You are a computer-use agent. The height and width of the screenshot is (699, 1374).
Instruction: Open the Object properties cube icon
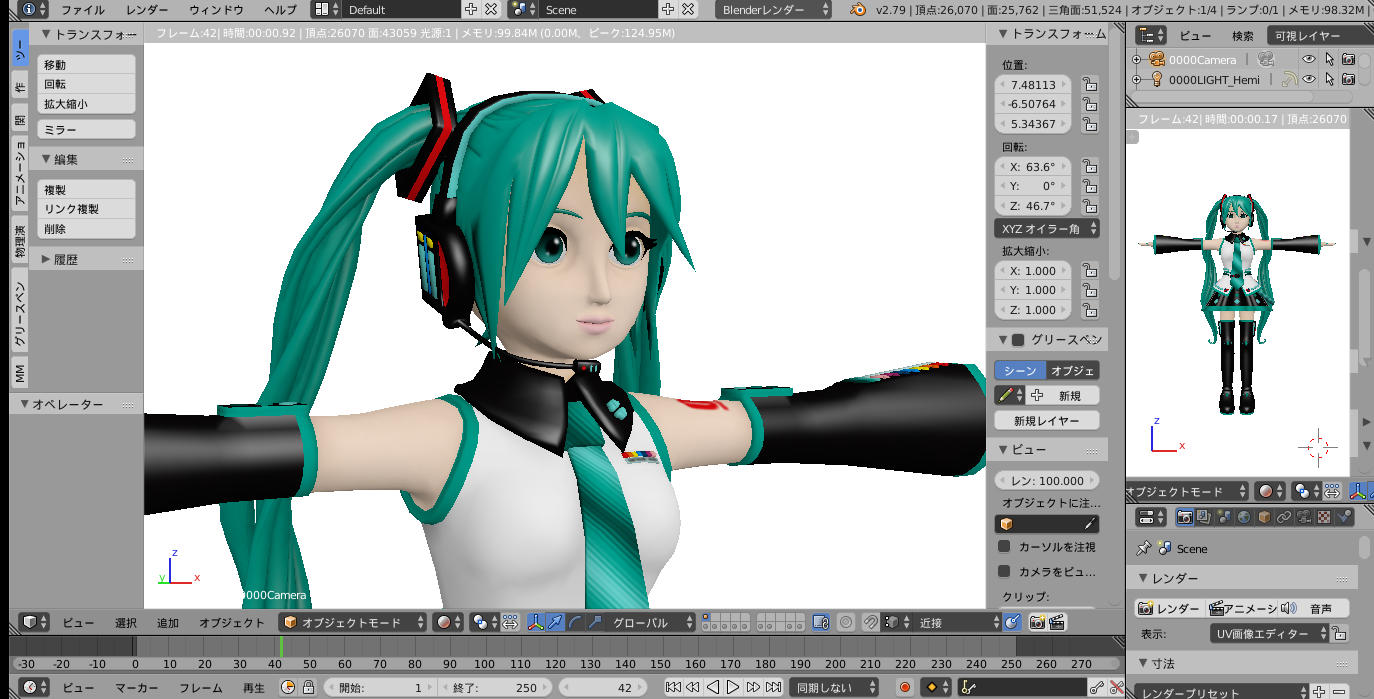[1265, 517]
